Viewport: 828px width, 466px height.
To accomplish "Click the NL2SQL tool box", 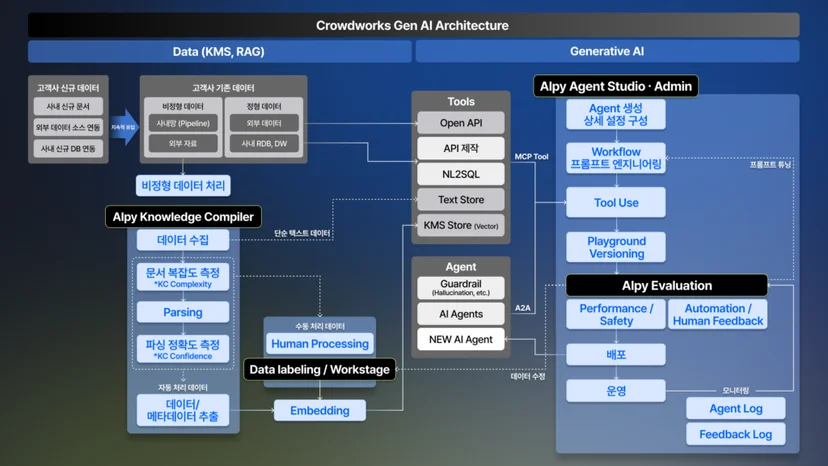I will point(461,174).
